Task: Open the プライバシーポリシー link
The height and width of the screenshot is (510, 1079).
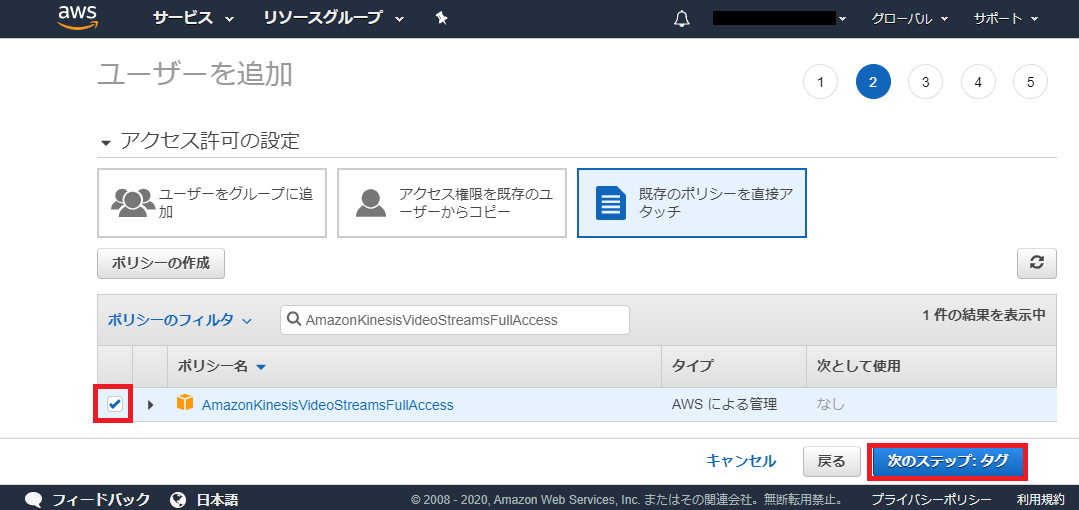Action: [931, 500]
